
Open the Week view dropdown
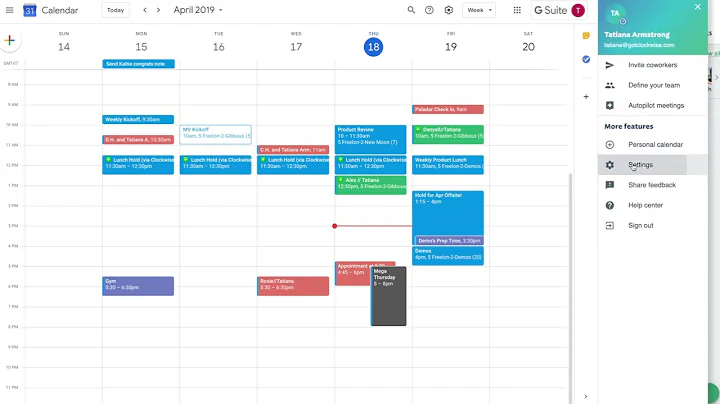(x=479, y=10)
